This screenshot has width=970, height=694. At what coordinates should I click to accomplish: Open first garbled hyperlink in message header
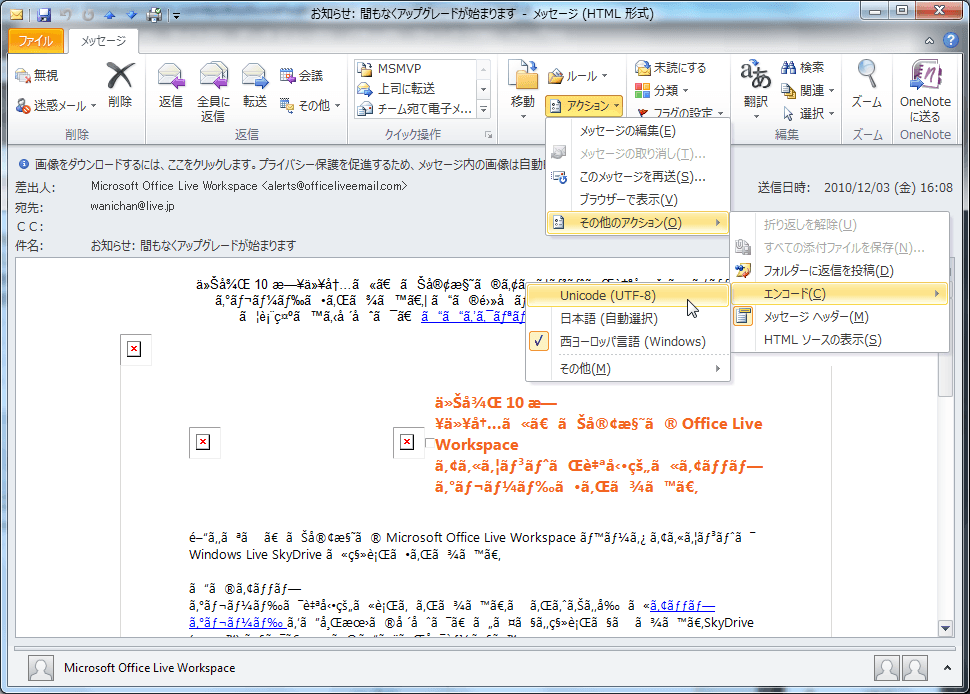tap(473, 317)
